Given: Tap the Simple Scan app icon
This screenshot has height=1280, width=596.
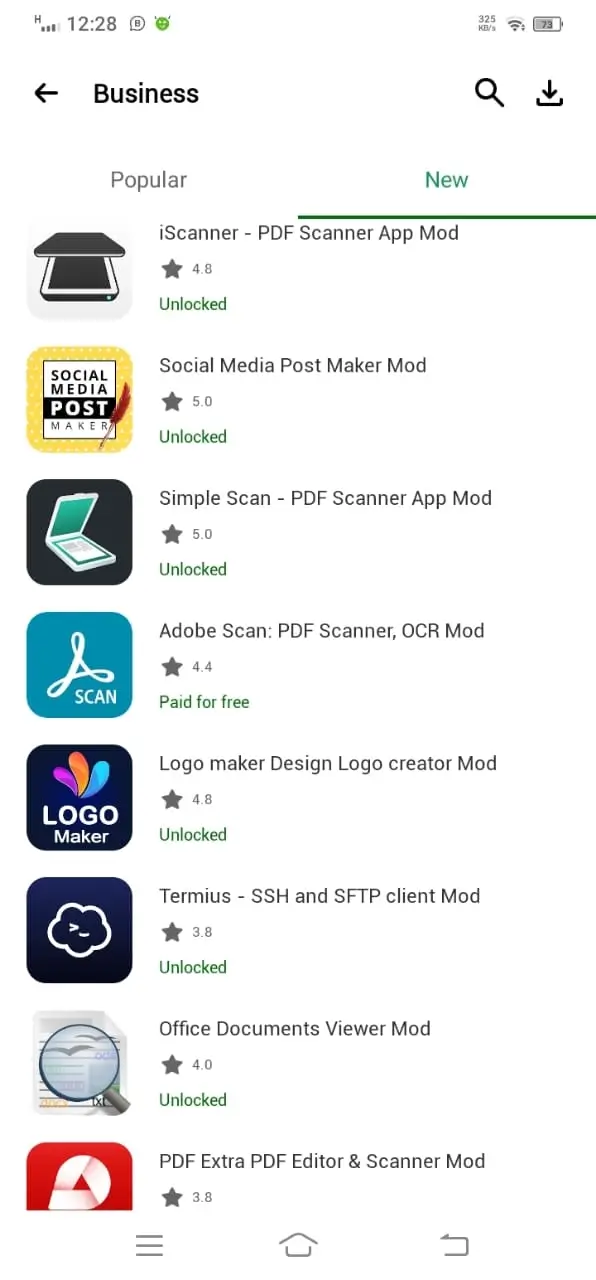Looking at the screenshot, I should [79, 532].
